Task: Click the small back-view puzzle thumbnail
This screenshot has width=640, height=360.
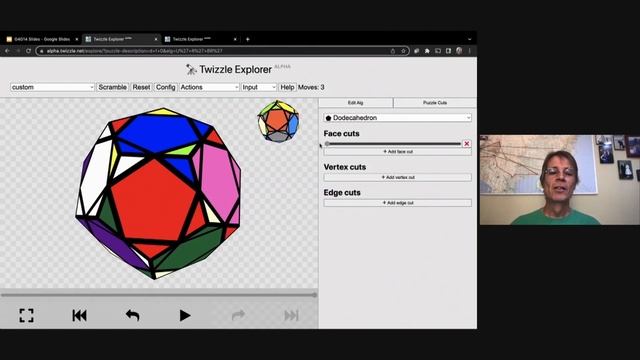Action: click(x=278, y=121)
